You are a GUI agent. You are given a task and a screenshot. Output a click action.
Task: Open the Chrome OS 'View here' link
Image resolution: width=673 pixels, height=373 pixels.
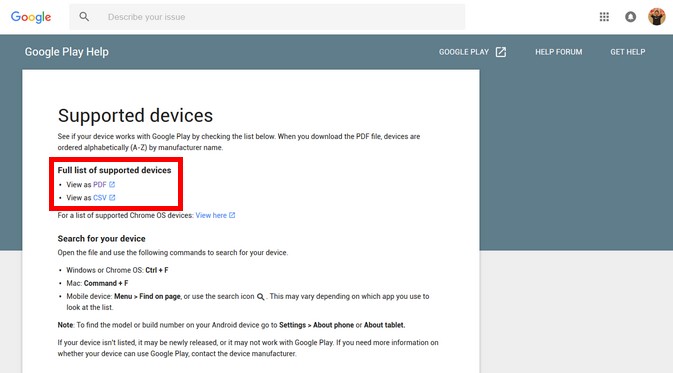coord(211,215)
